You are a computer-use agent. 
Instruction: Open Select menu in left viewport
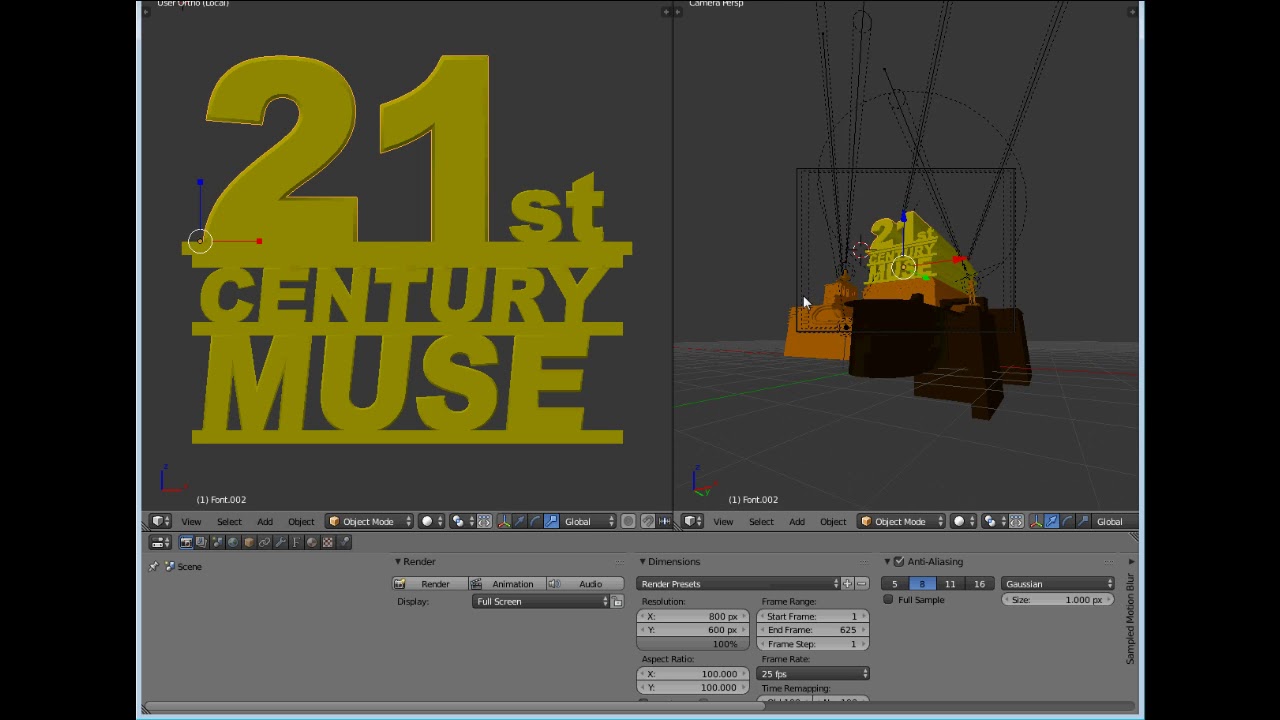(229, 521)
